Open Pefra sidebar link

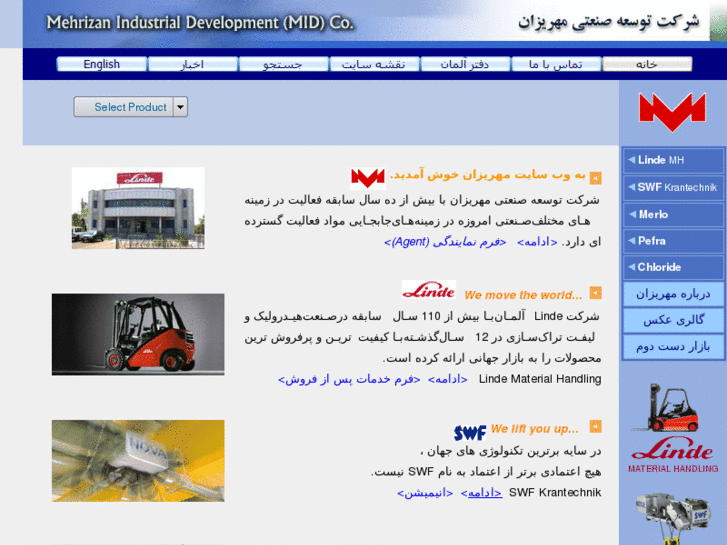(x=673, y=241)
